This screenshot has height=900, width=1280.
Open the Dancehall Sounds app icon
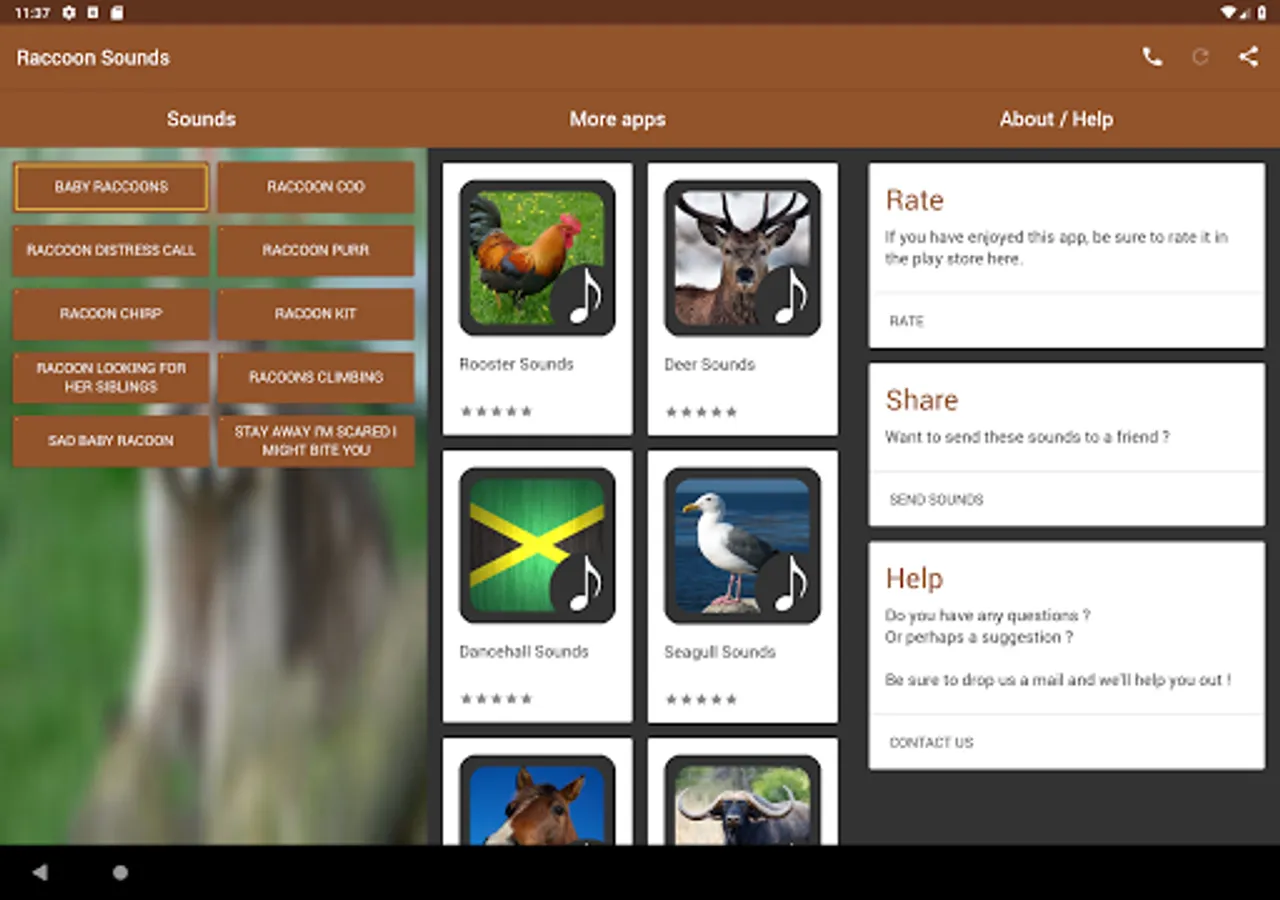click(x=537, y=545)
